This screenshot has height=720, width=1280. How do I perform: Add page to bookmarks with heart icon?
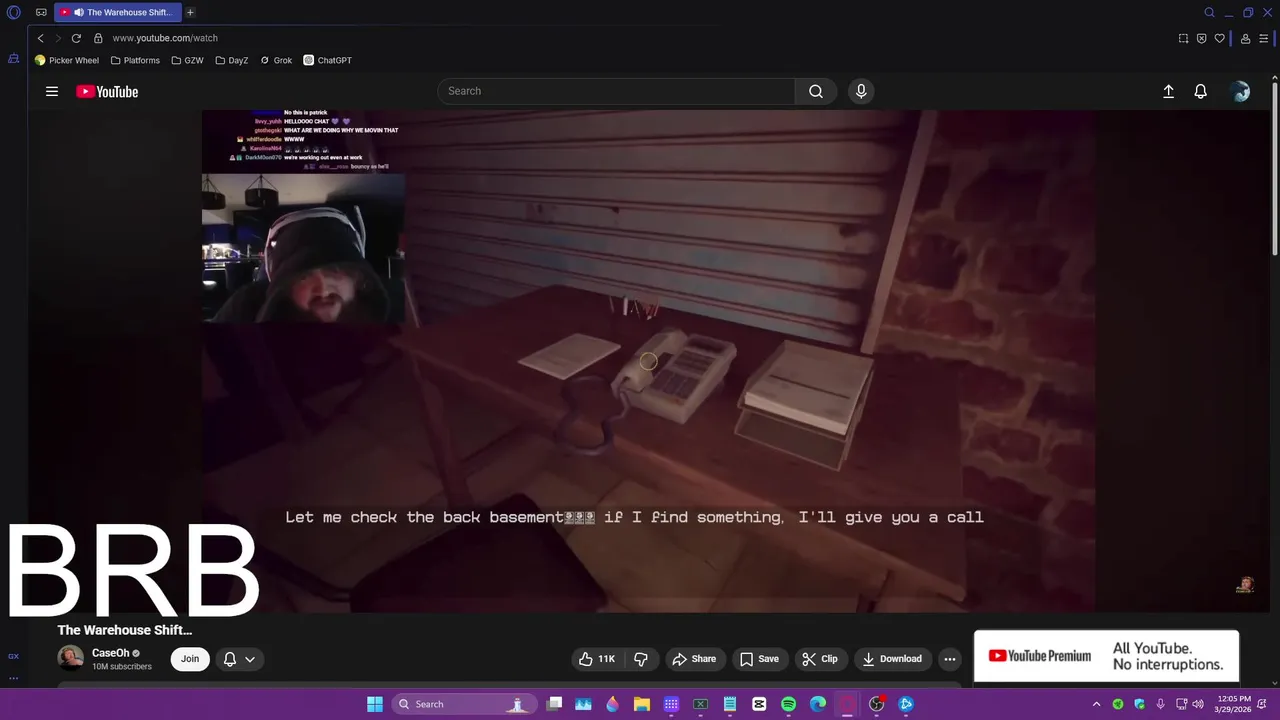tap(1219, 38)
